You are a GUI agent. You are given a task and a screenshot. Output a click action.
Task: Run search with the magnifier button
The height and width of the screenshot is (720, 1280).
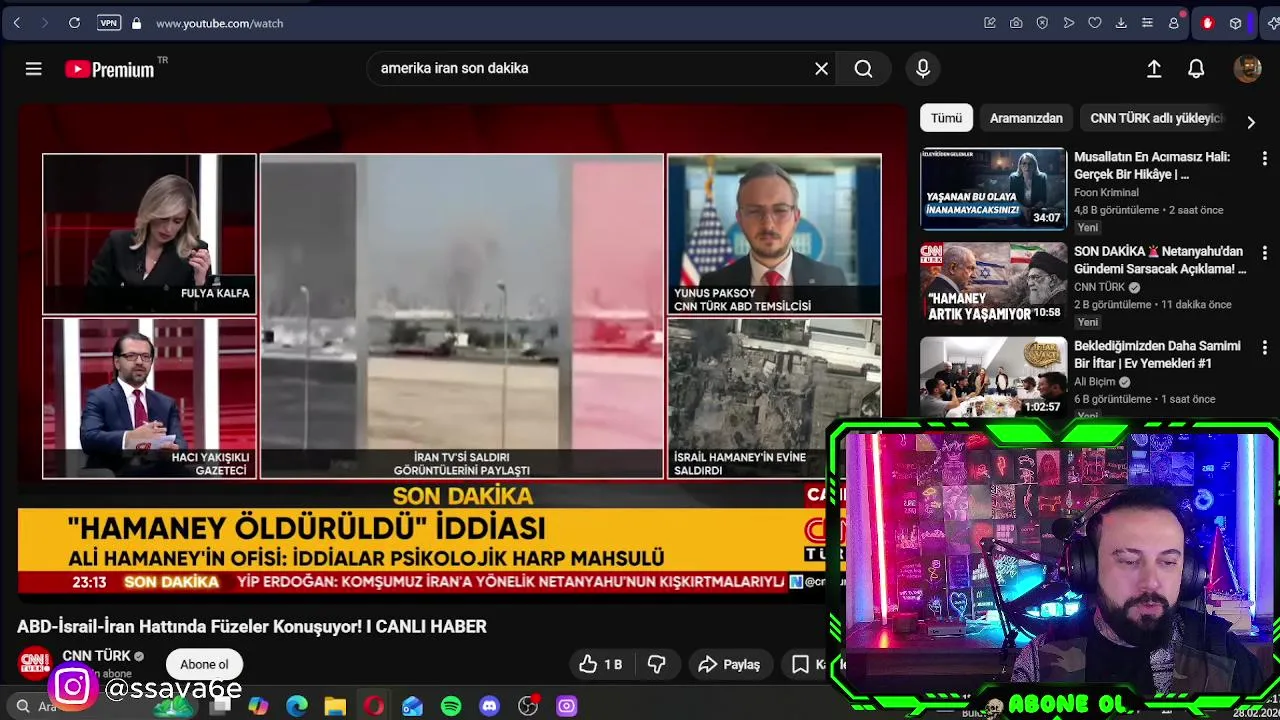pyautogui.click(x=864, y=68)
